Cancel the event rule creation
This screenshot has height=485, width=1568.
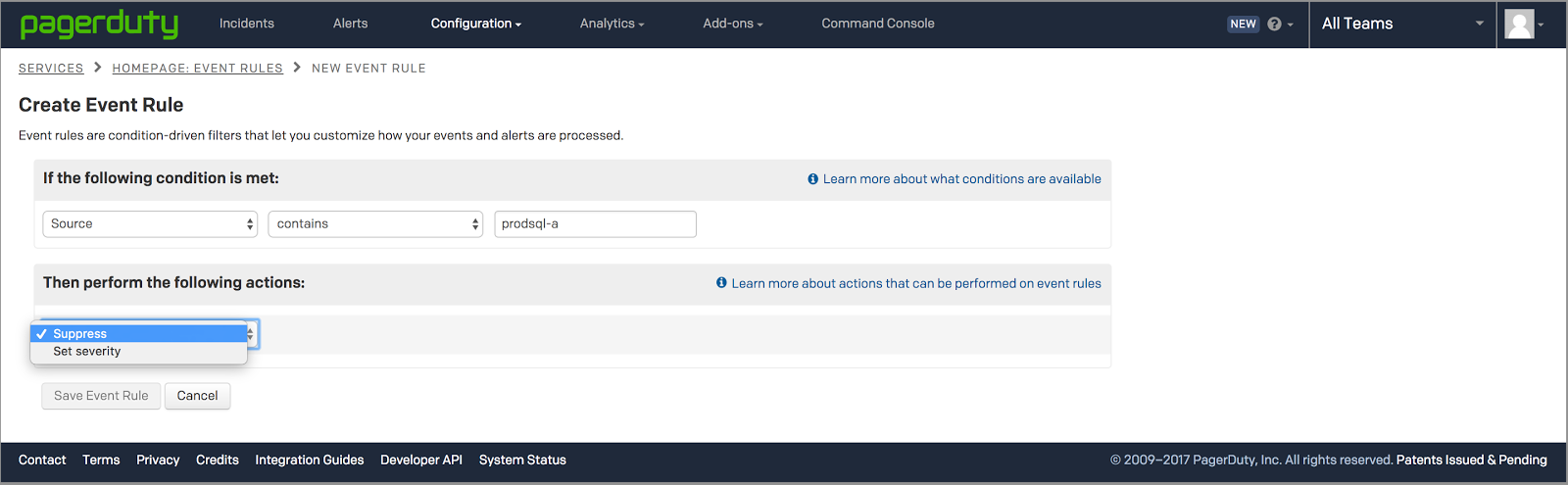tap(197, 396)
